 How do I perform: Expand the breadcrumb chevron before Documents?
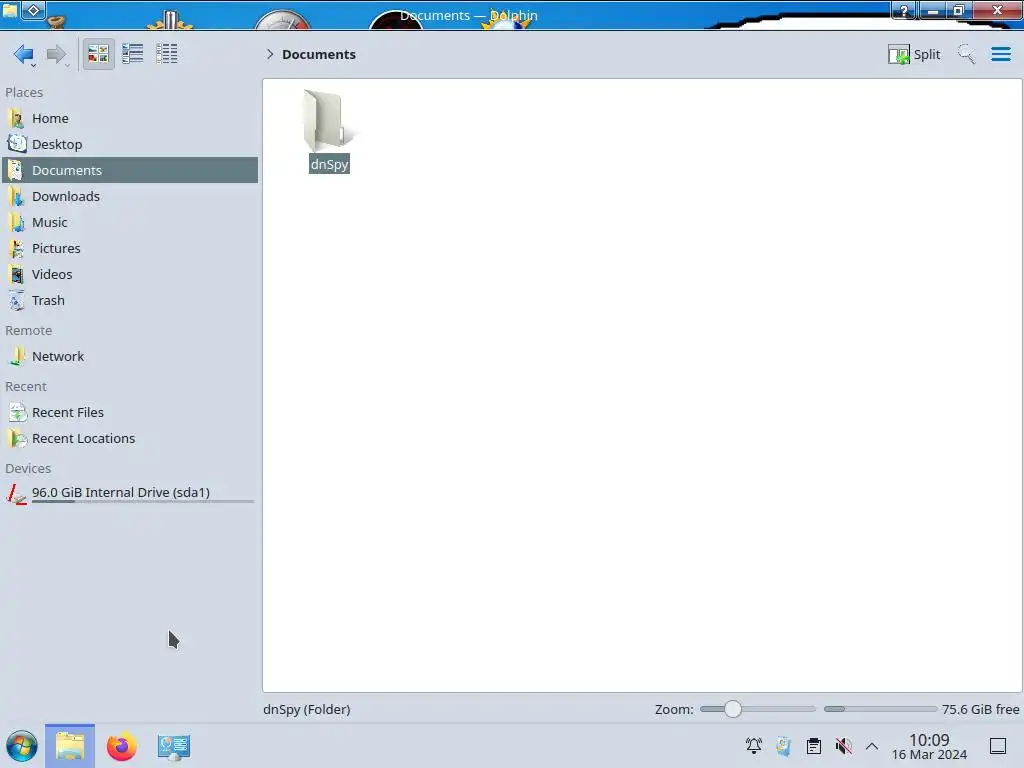click(x=270, y=54)
